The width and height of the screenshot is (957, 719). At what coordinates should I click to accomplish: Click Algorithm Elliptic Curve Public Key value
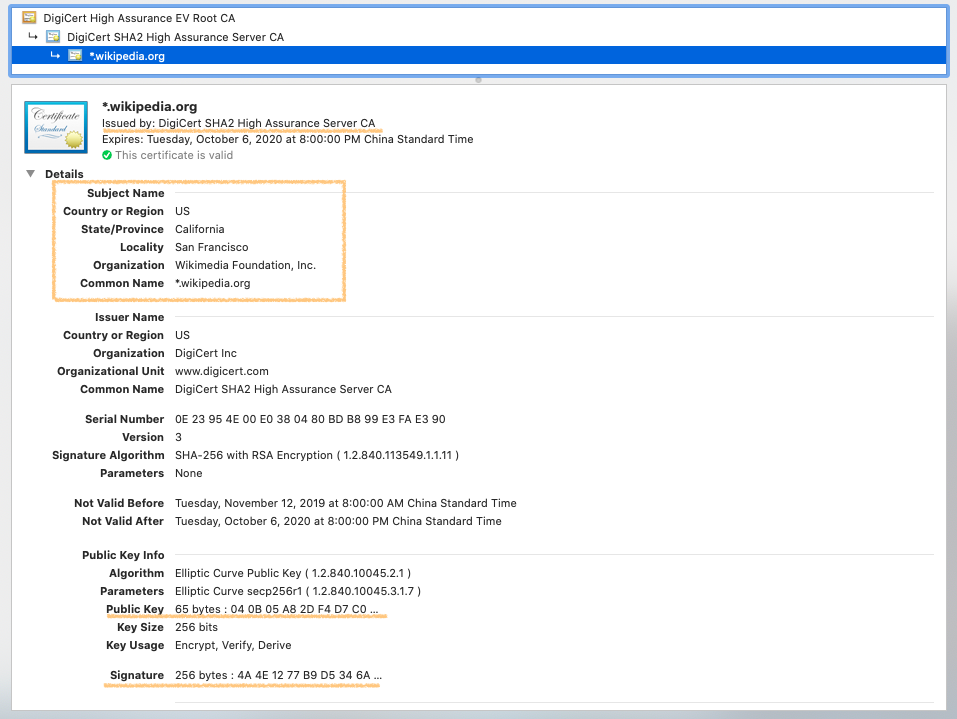pyautogui.click(x=293, y=573)
